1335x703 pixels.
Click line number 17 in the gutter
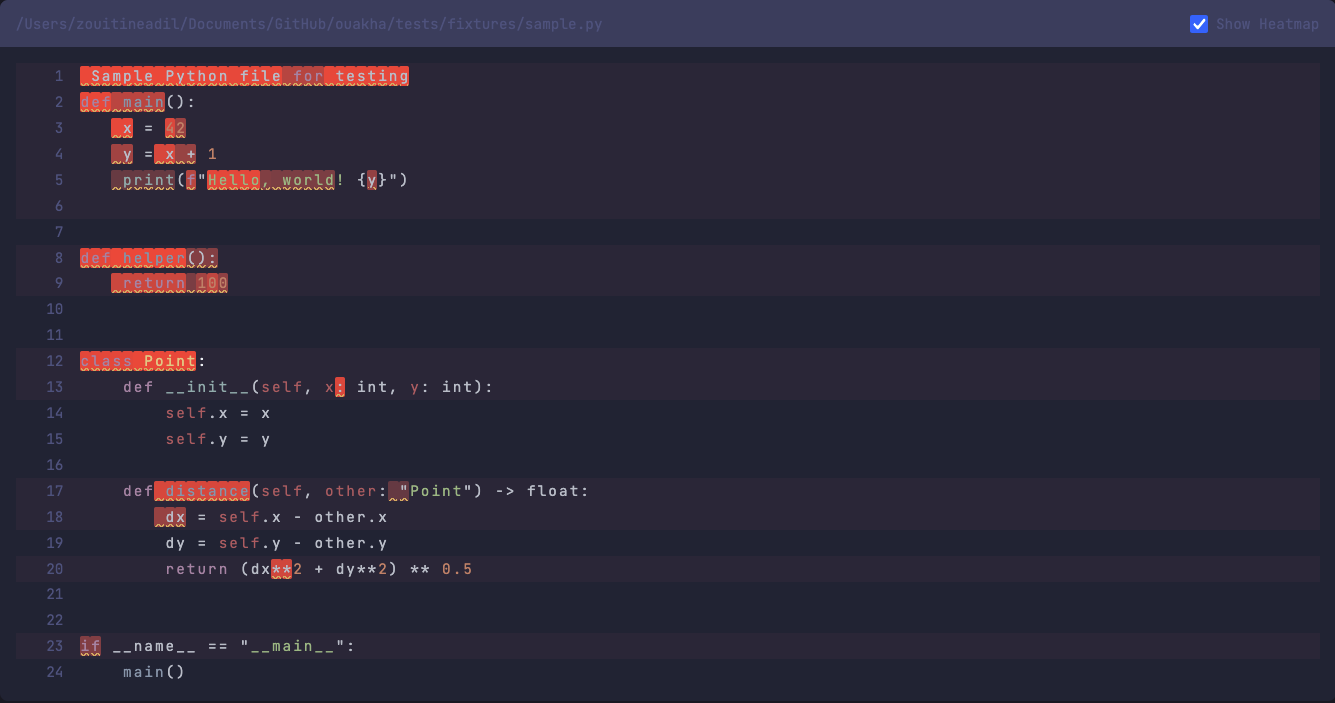[54, 491]
